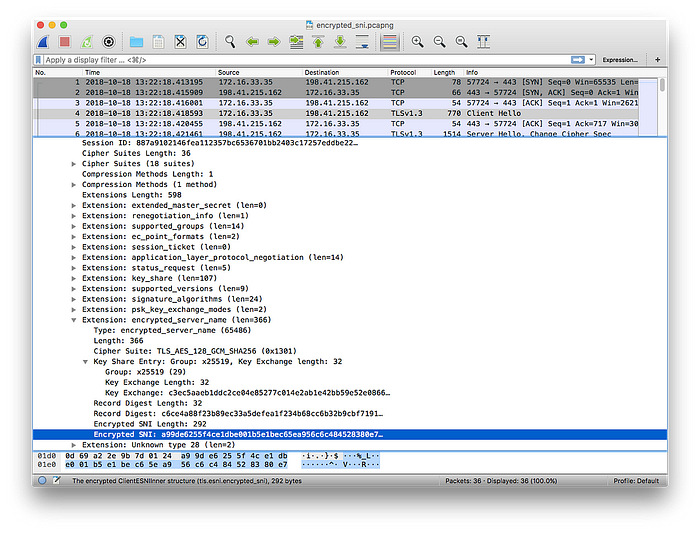Expand the Cipher Suites (18 suites) node
The height and width of the screenshot is (533, 700).
(x=75, y=163)
